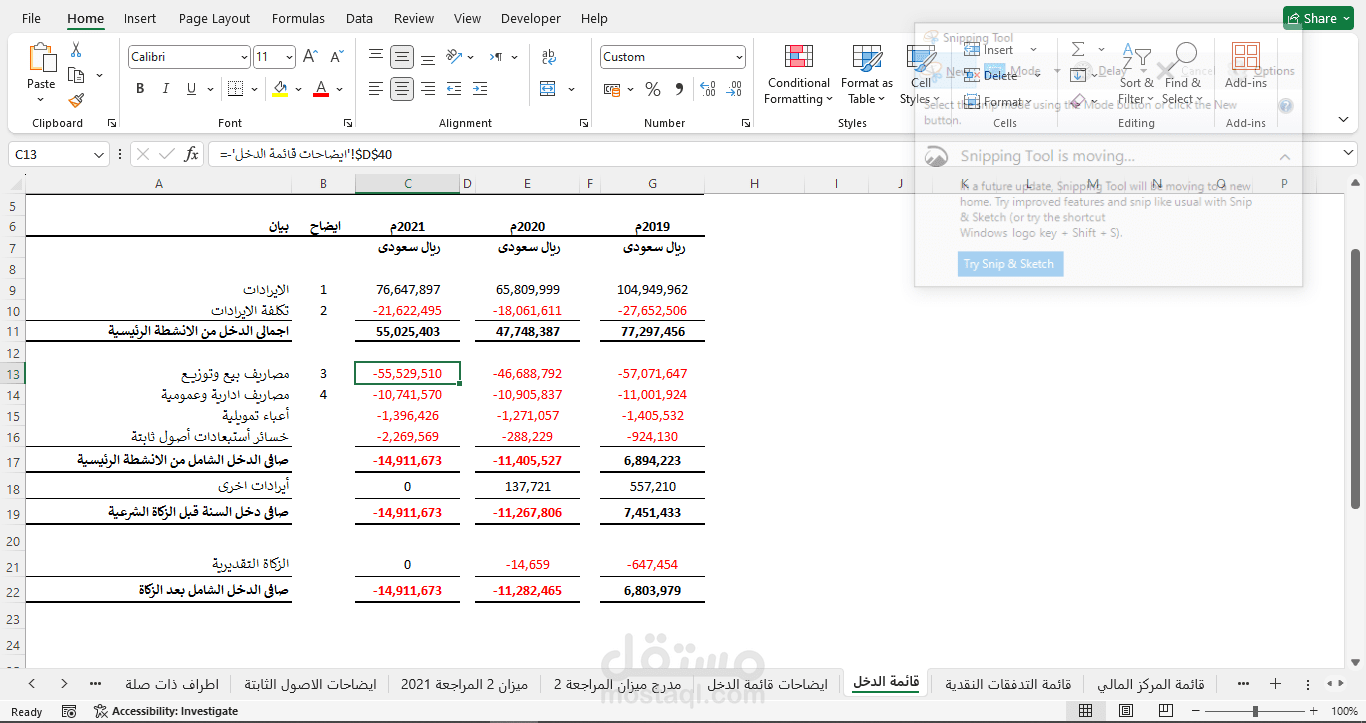This screenshot has height=723, width=1366.
Task: Click the Align Right icon
Action: 428,89
